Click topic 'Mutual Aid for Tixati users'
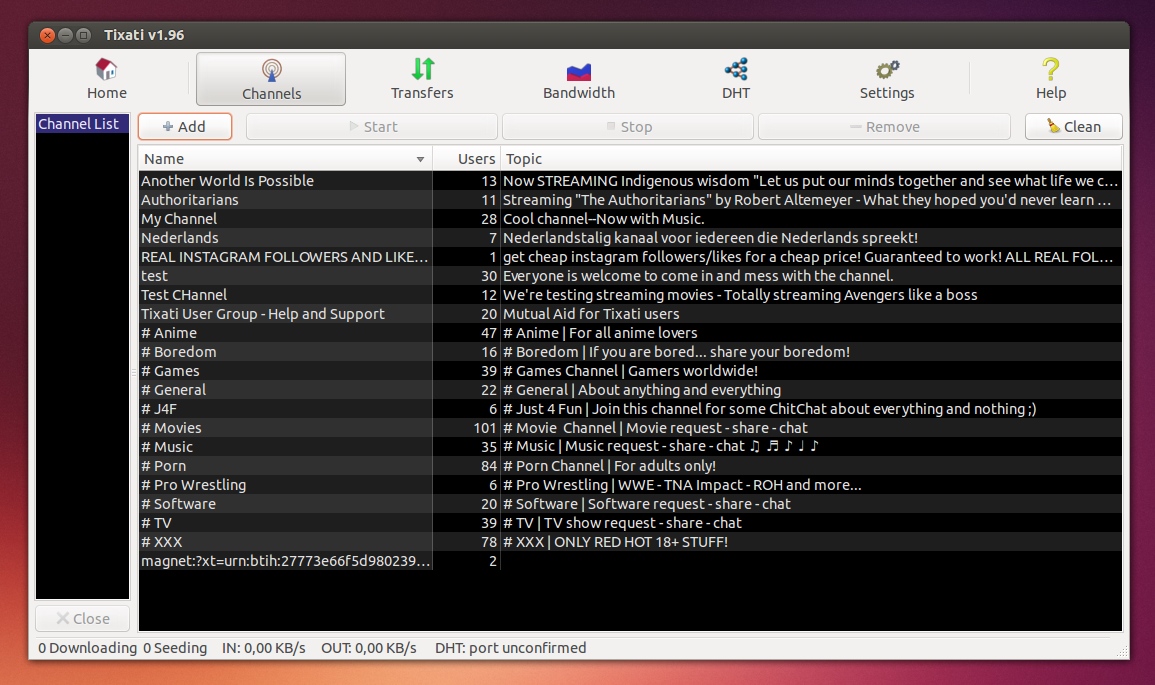The image size is (1155, 685). [591, 314]
